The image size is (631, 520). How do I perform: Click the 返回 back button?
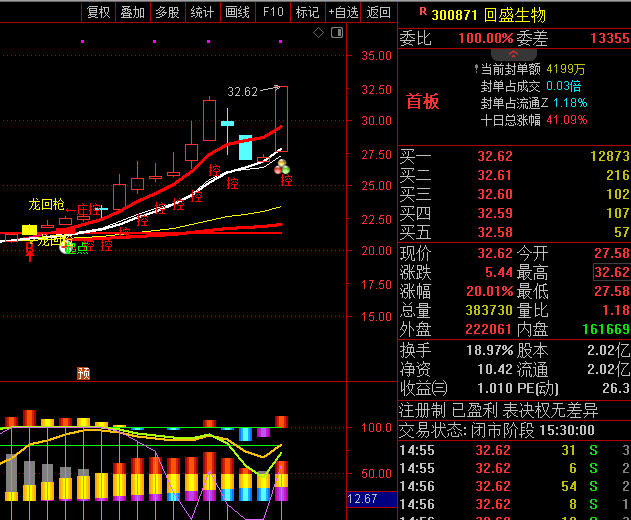click(379, 12)
